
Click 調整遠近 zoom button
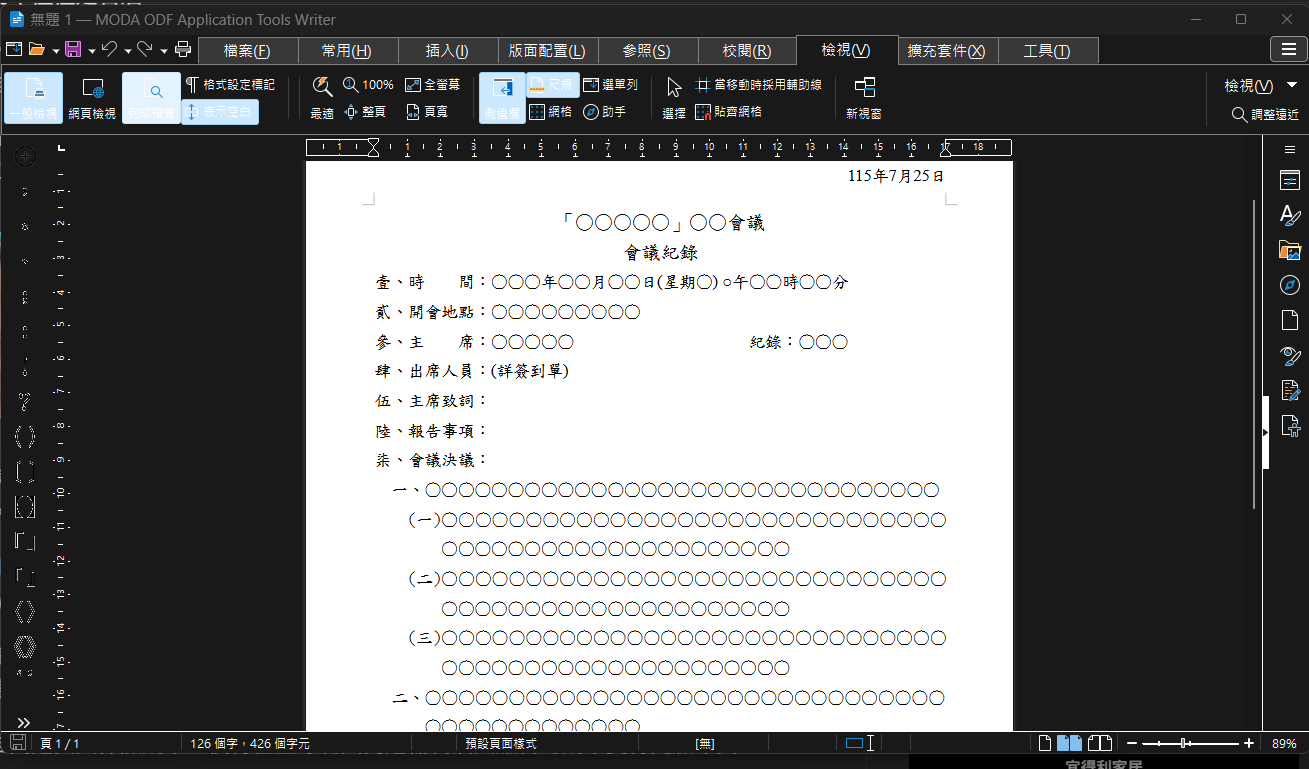1266,115
